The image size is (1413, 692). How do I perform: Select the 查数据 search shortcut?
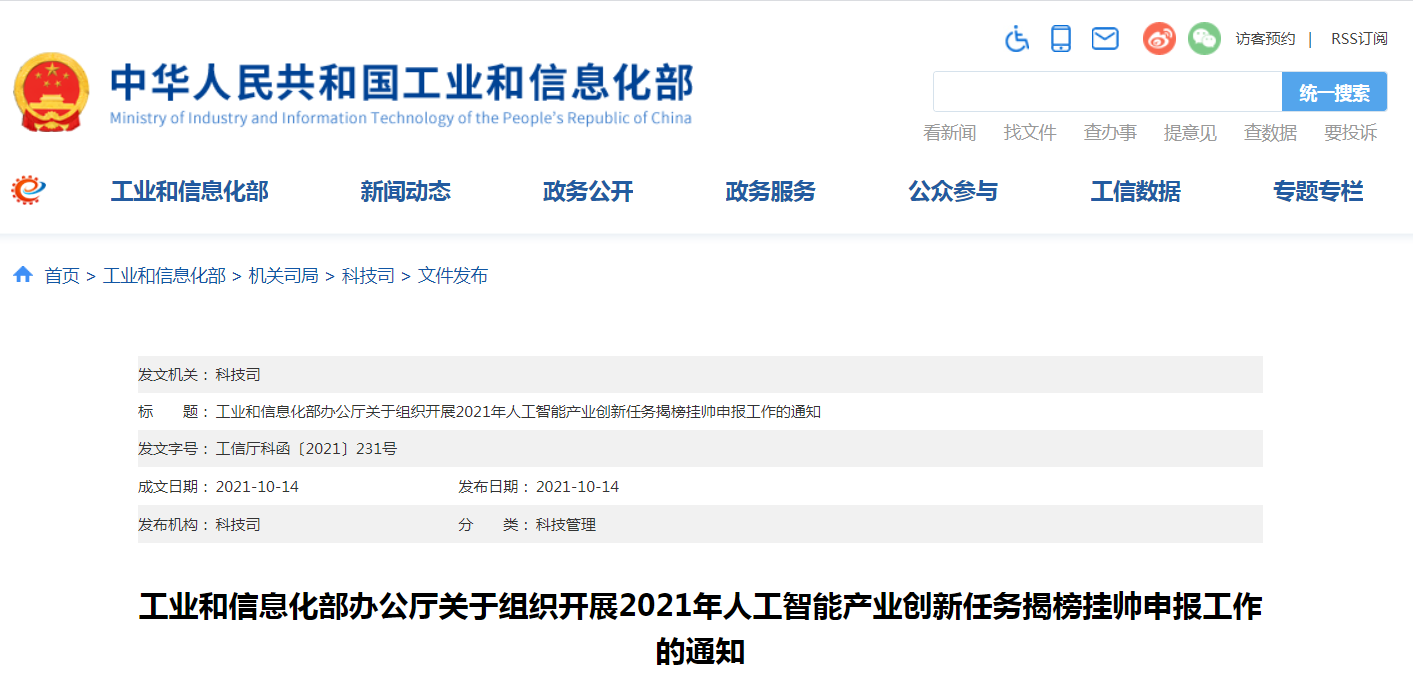pyautogui.click(x=1270, y=132)
